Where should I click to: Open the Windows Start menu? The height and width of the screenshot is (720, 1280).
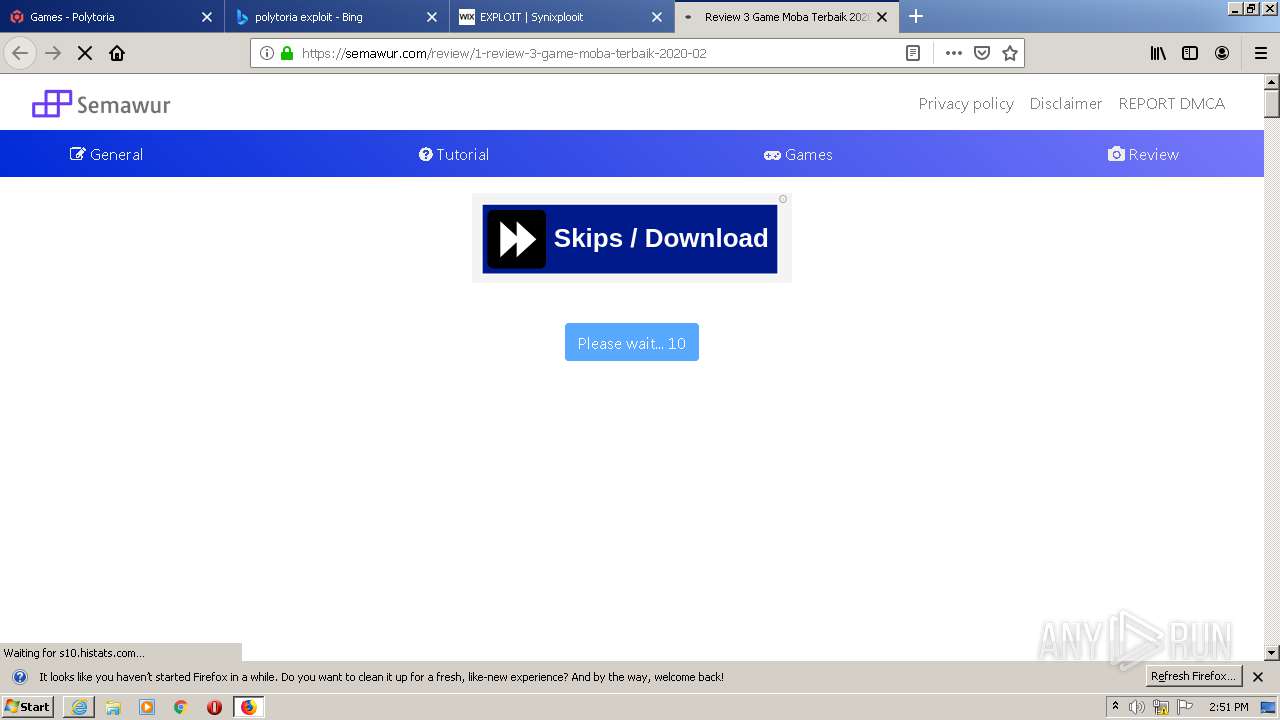27,707
